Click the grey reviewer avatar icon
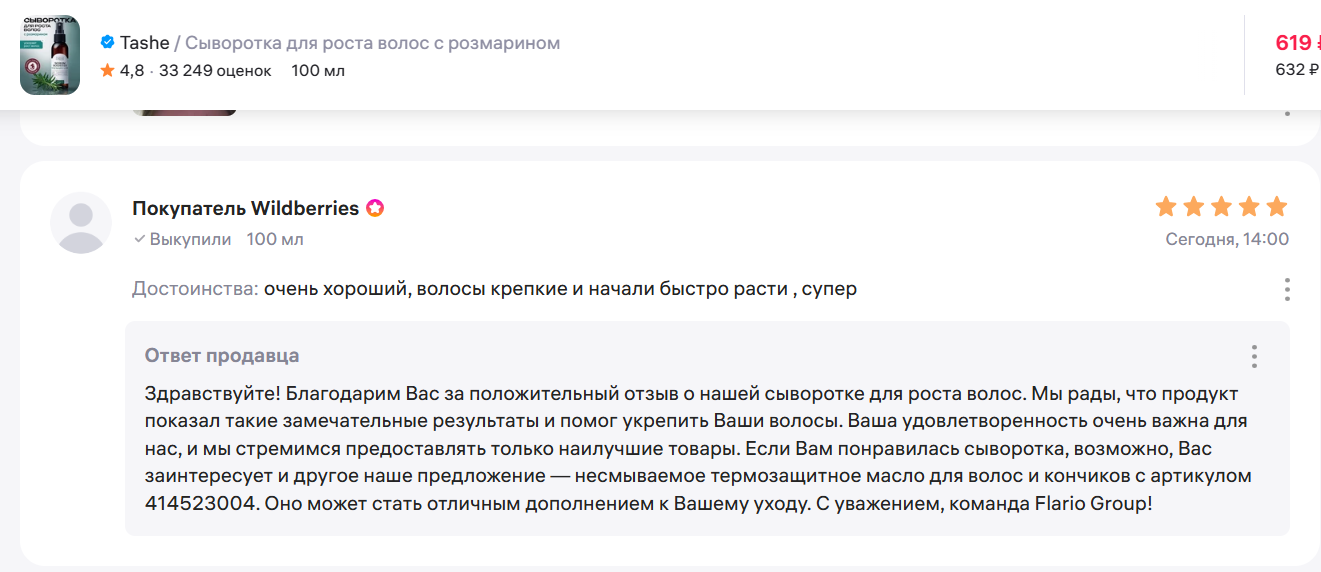The width and height of the screenshot is (1321, 572). point(81,222)
